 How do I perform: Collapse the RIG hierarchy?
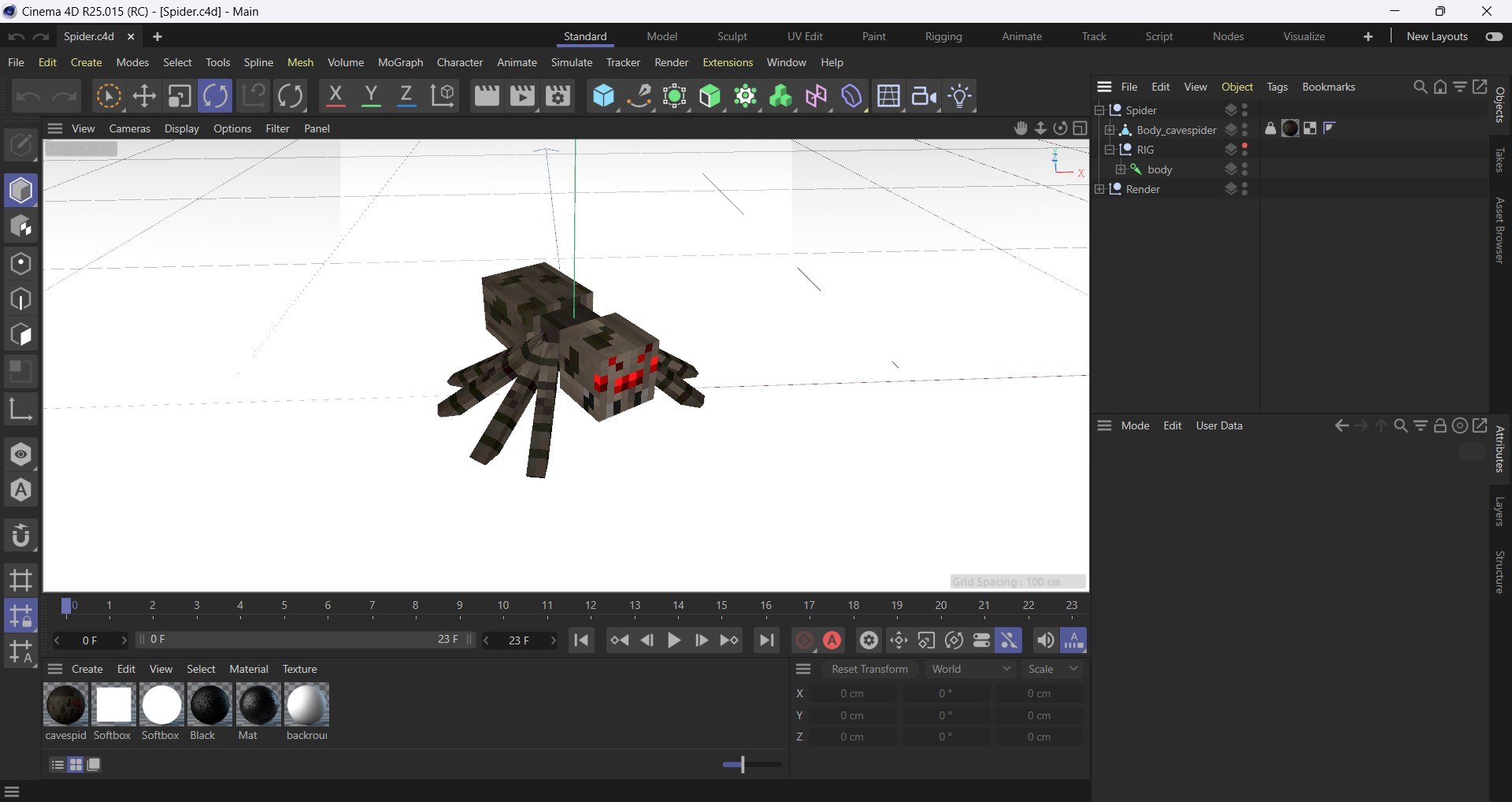pos(1110,150)
